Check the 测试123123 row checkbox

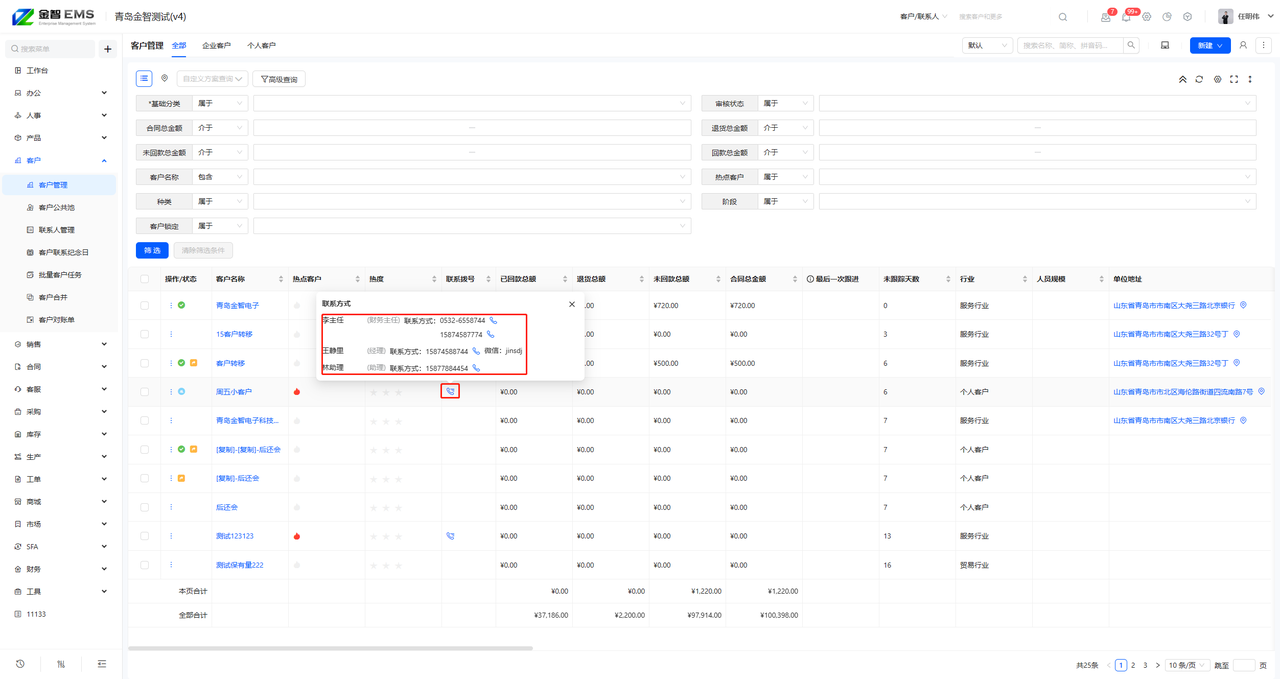coord(145,536)
